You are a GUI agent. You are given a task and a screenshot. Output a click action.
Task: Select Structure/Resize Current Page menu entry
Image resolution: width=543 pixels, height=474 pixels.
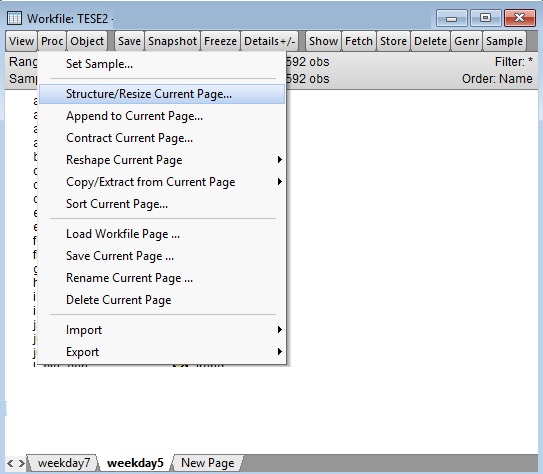[x=161, y=94]
